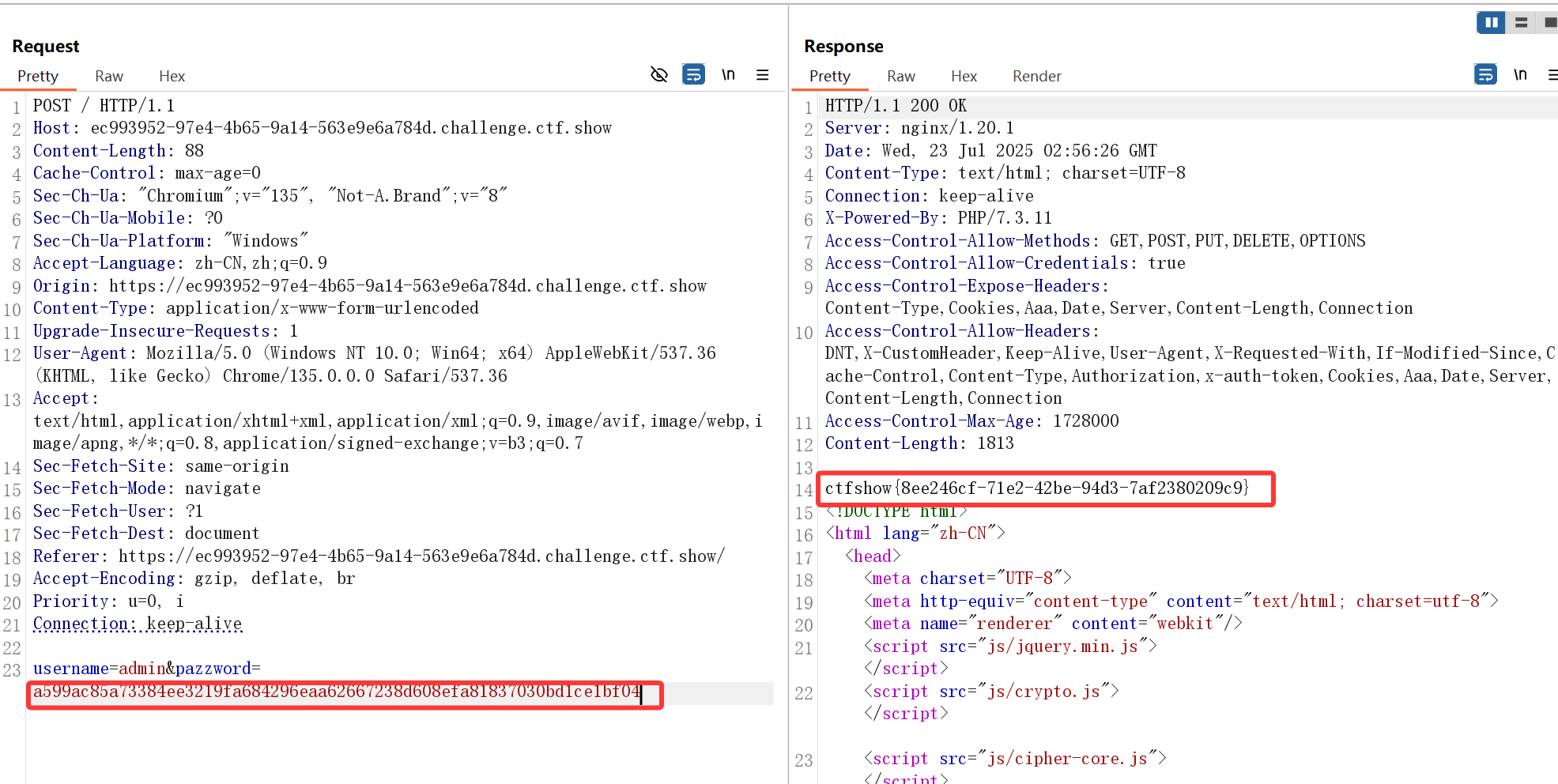Click the \n icon in the Response panel
The height and width of the screenshot is (784, 1558).
(1520, 74)
